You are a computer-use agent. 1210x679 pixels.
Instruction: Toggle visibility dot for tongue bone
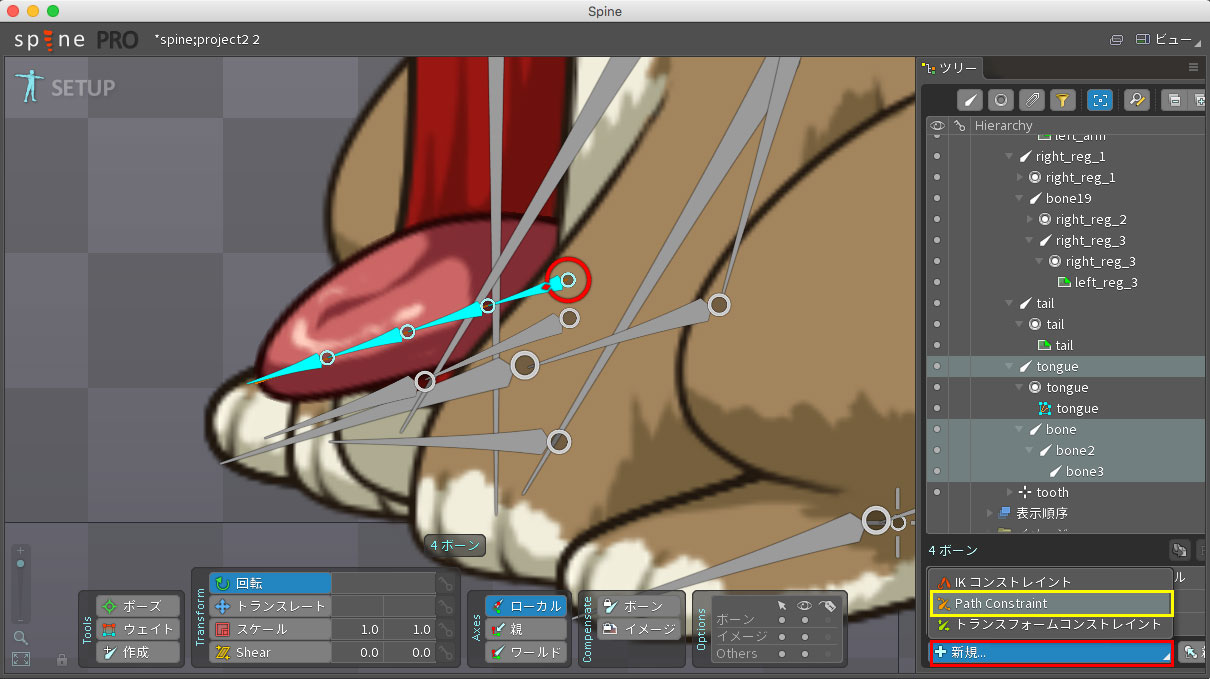point(937,367)
